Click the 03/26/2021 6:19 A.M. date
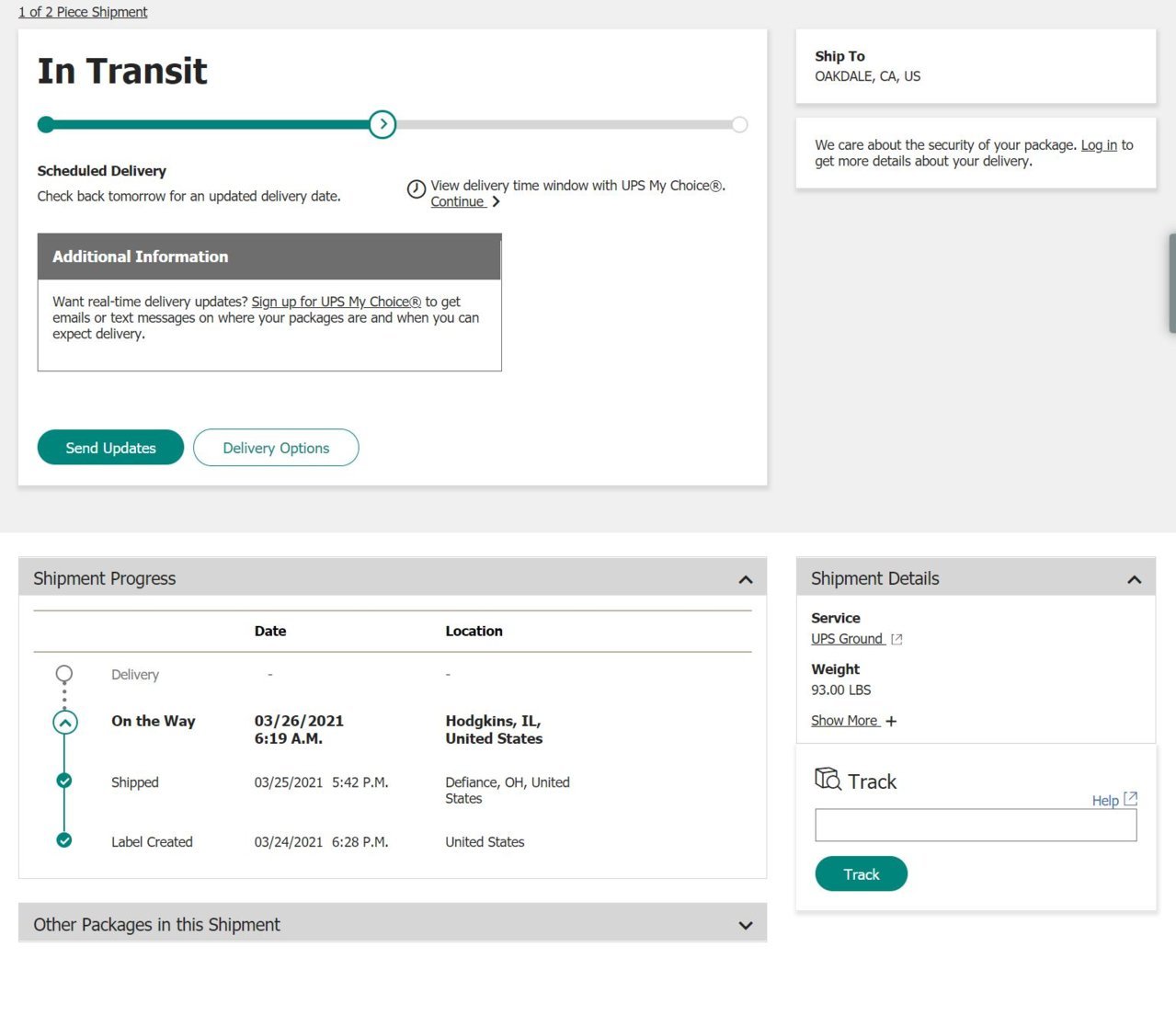 click(299, 730)
